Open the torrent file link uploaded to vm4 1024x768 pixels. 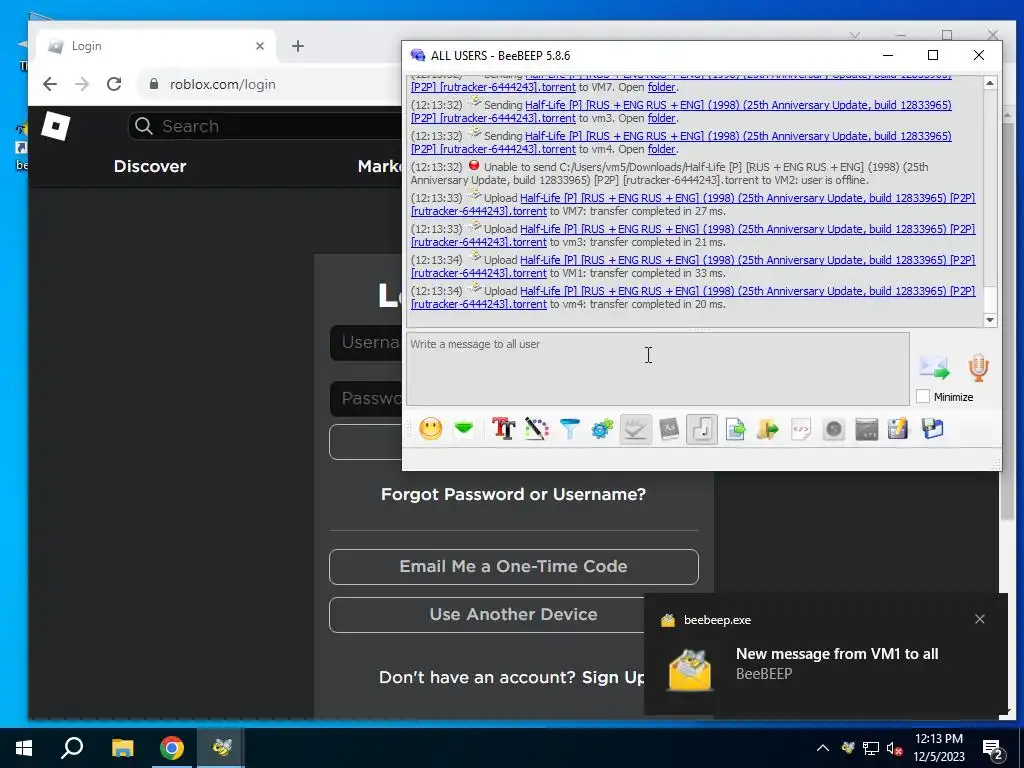pyautogui.click(x=693, y=297)
